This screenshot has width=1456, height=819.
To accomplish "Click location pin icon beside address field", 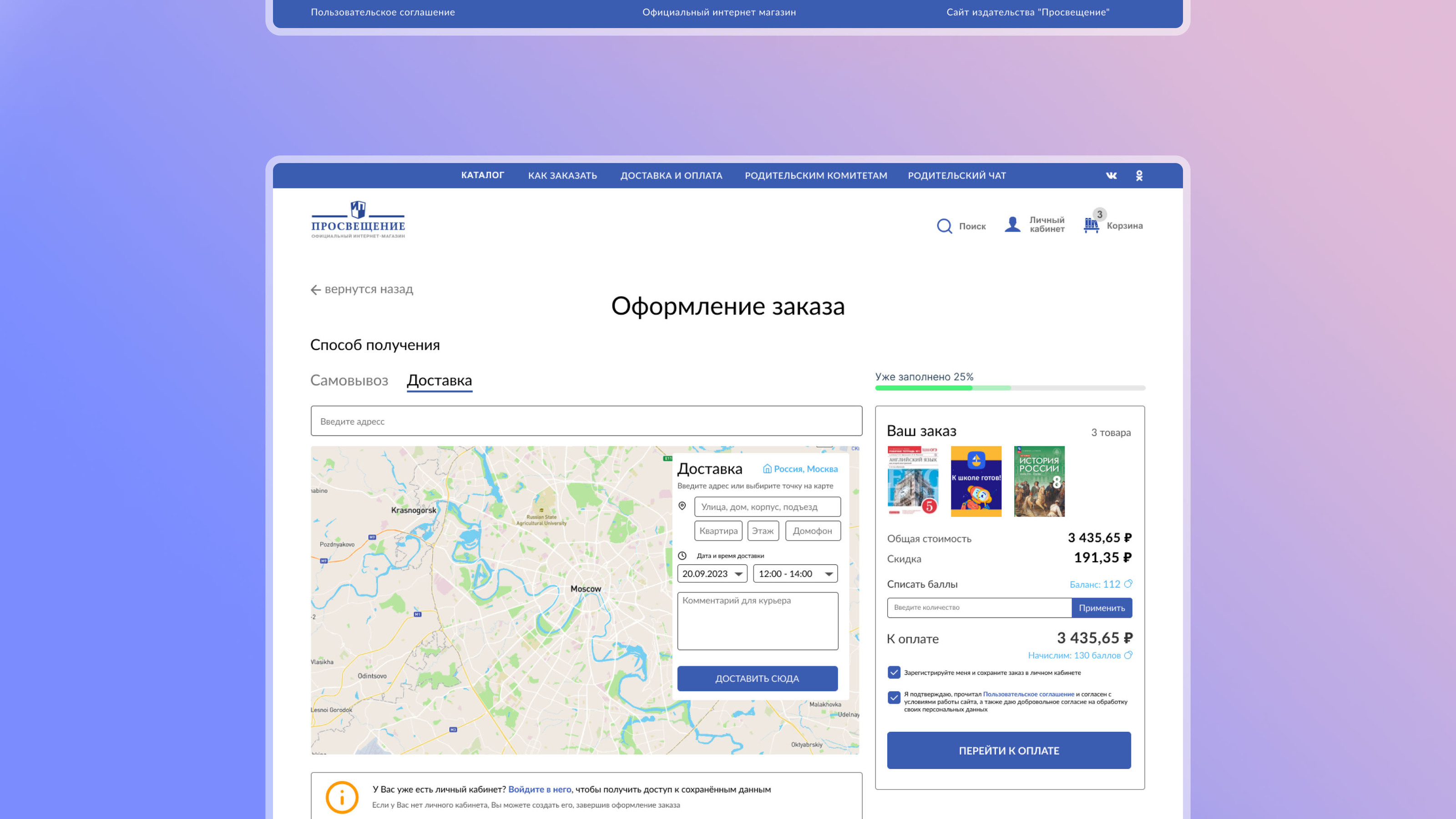I will point(683,506).
